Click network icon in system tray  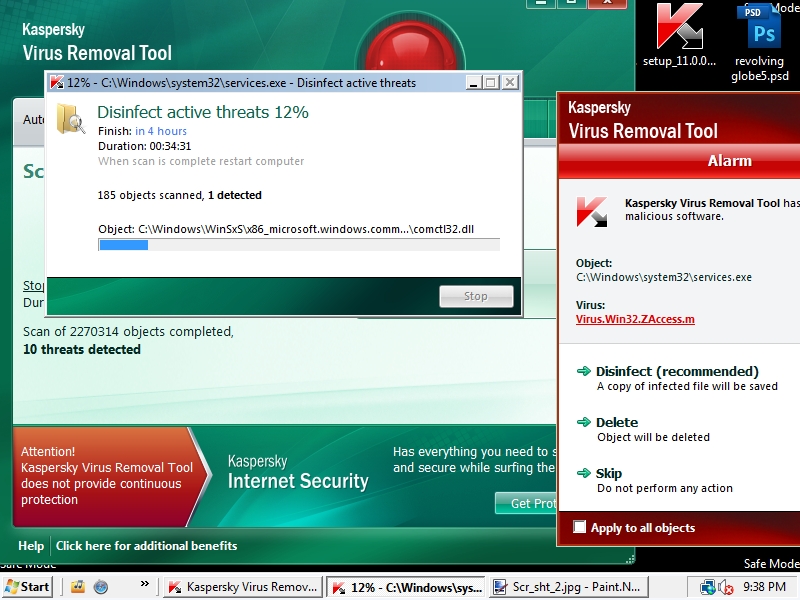point(707,587)
